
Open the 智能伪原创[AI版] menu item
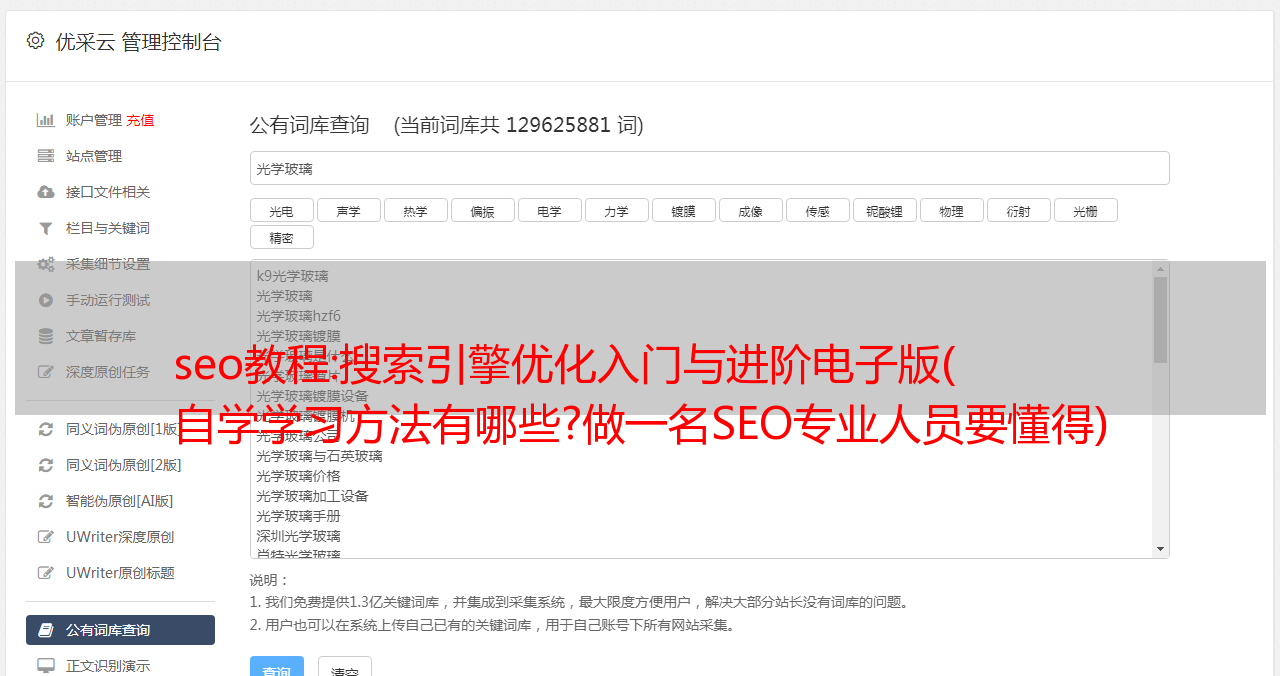click(x=120, y=501)
